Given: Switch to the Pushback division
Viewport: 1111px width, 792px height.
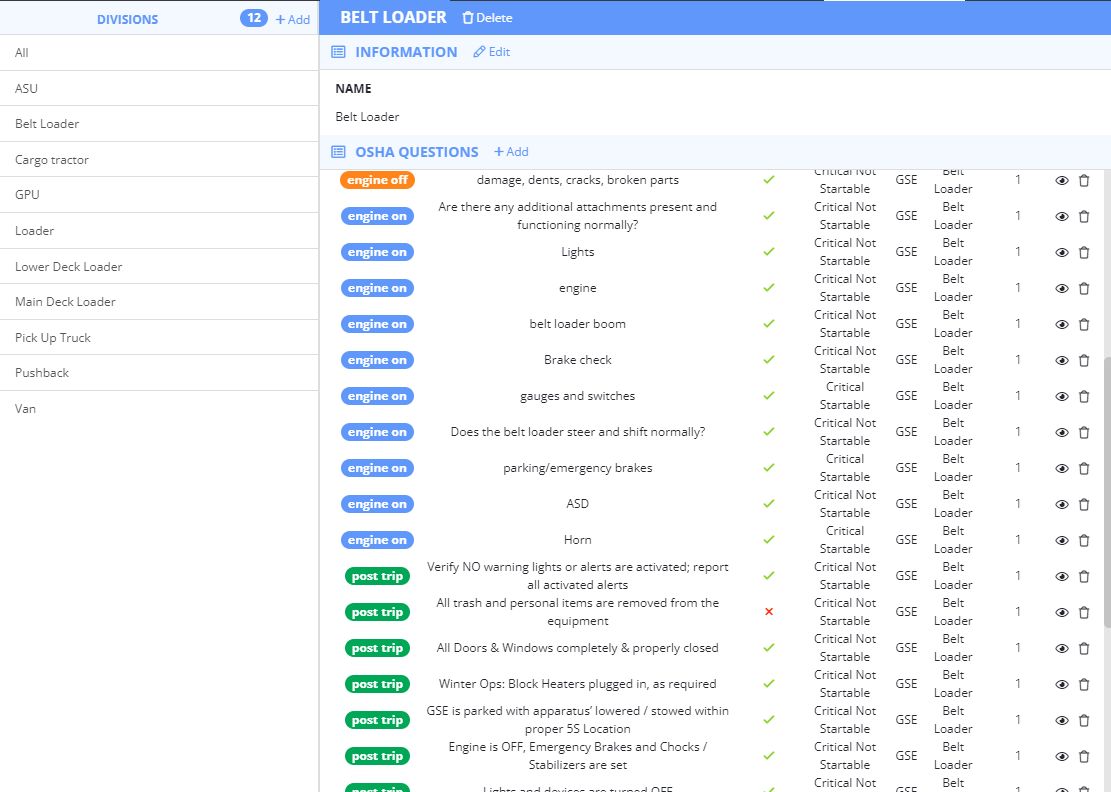Looking at the screenshot, I should point(42,372).
